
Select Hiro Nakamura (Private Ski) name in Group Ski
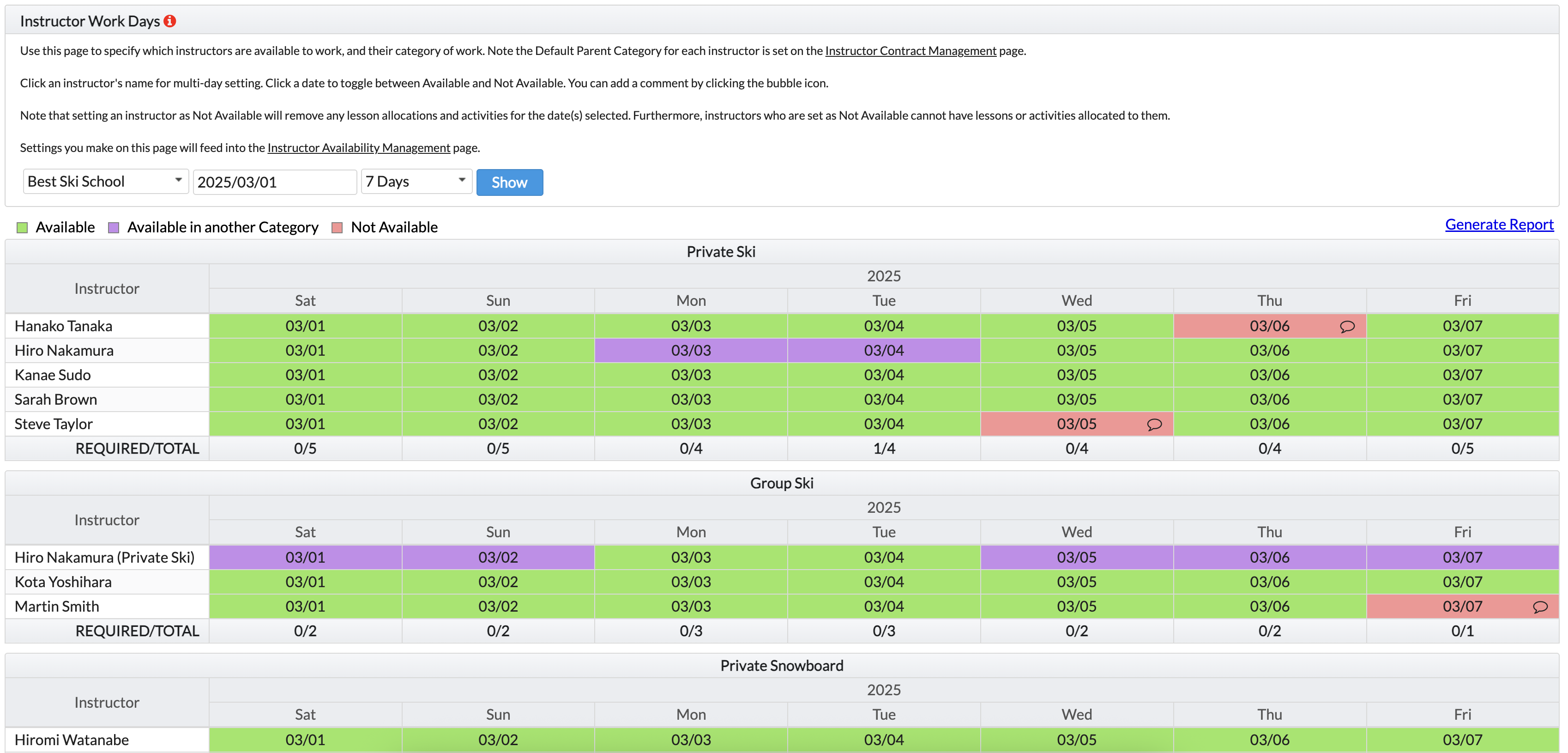104,557
